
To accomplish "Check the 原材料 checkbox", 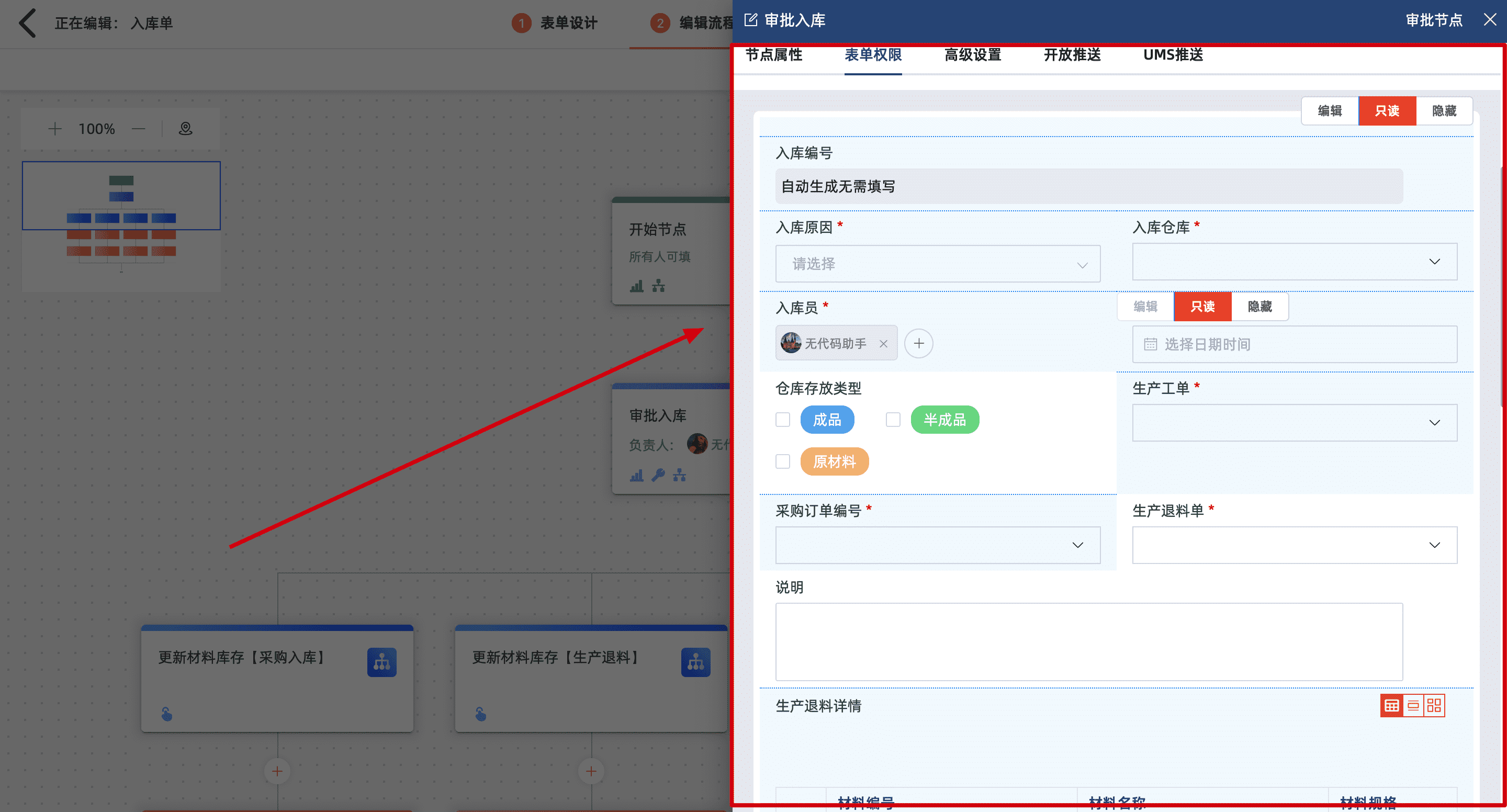I will 783,461.
